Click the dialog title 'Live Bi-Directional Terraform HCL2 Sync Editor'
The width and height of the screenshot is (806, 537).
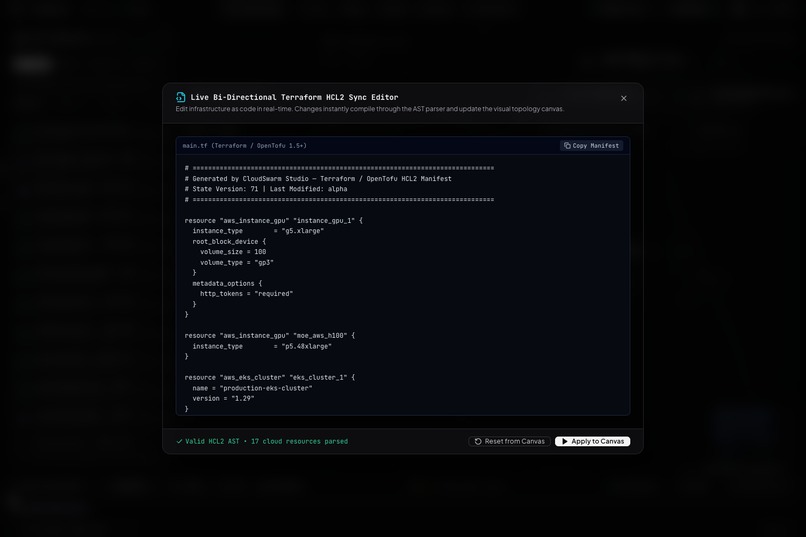294,97
